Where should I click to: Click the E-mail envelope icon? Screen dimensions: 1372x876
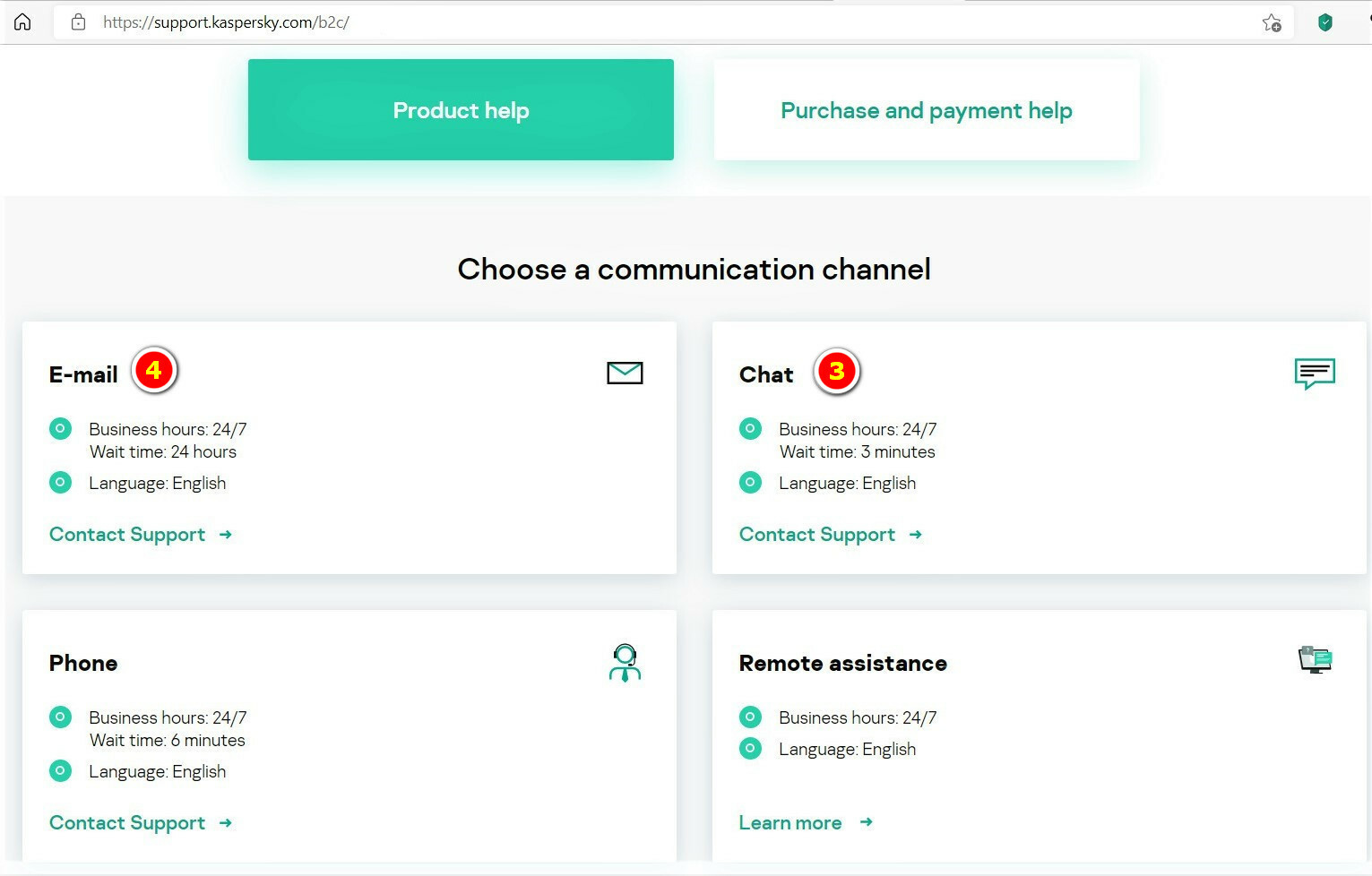point(625,373)
